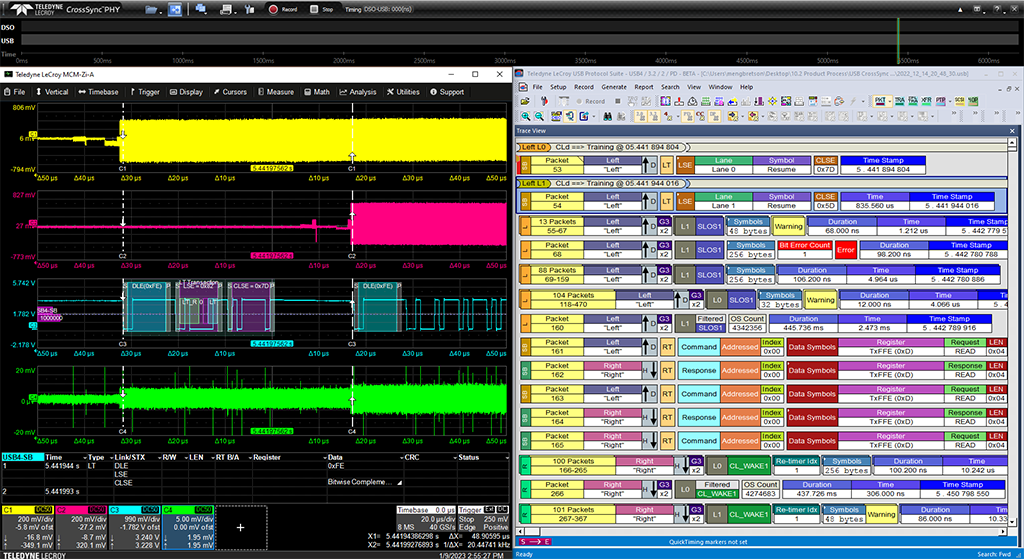The width and height of the screenshot is (1024, 559).
Task: Open the oscilloscope Timebase menu
Action: coord(99,92)
